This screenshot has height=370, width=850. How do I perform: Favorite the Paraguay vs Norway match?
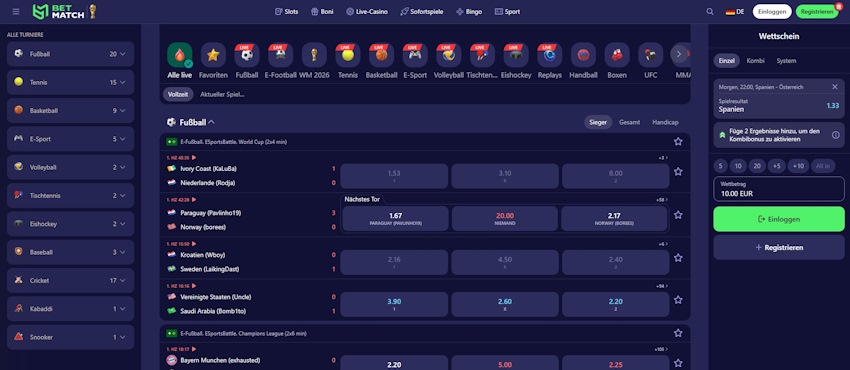(678, 215)
